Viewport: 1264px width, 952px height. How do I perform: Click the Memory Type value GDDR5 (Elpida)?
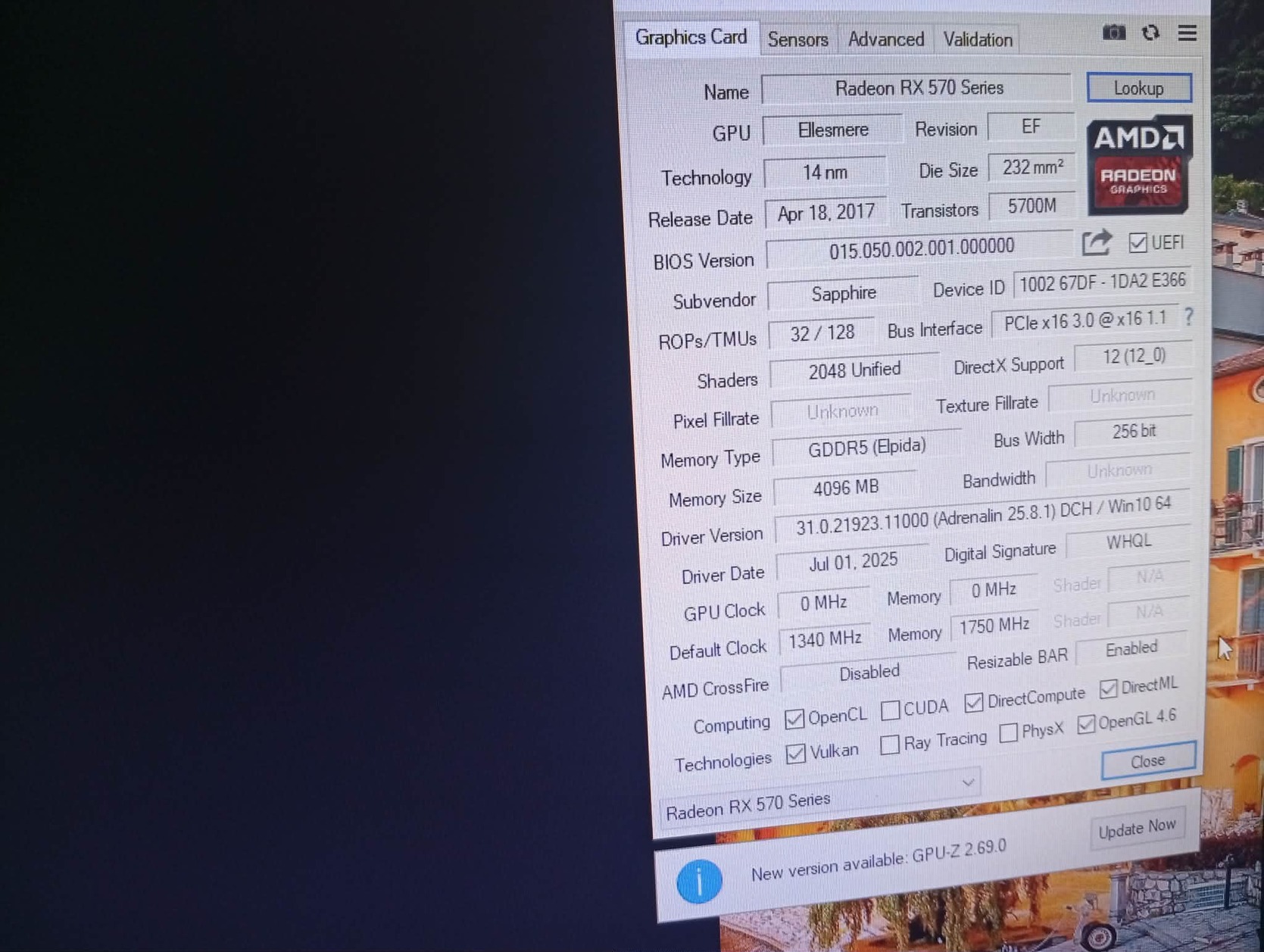(866, 448)
